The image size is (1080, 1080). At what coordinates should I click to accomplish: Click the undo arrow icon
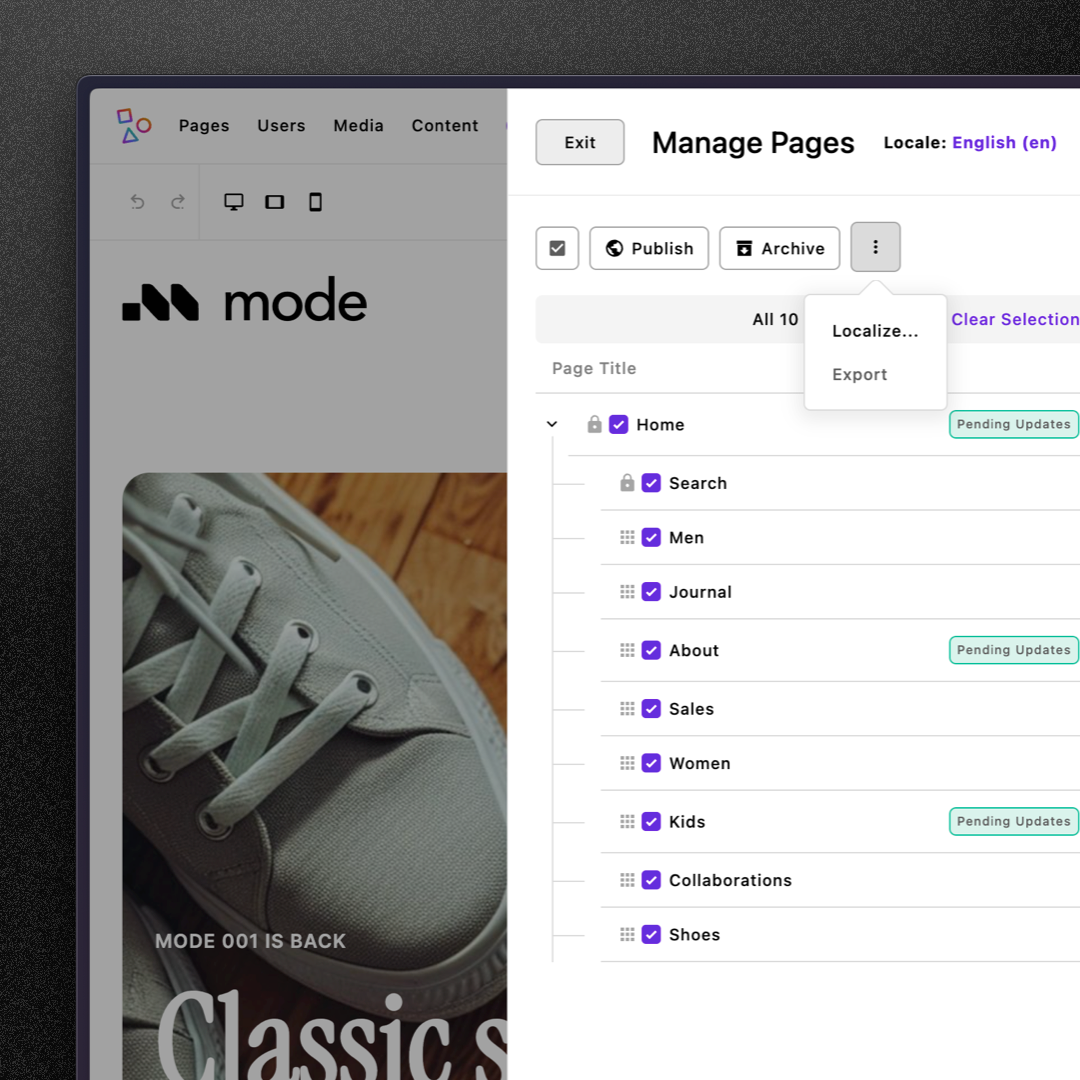tap(137, 201)
